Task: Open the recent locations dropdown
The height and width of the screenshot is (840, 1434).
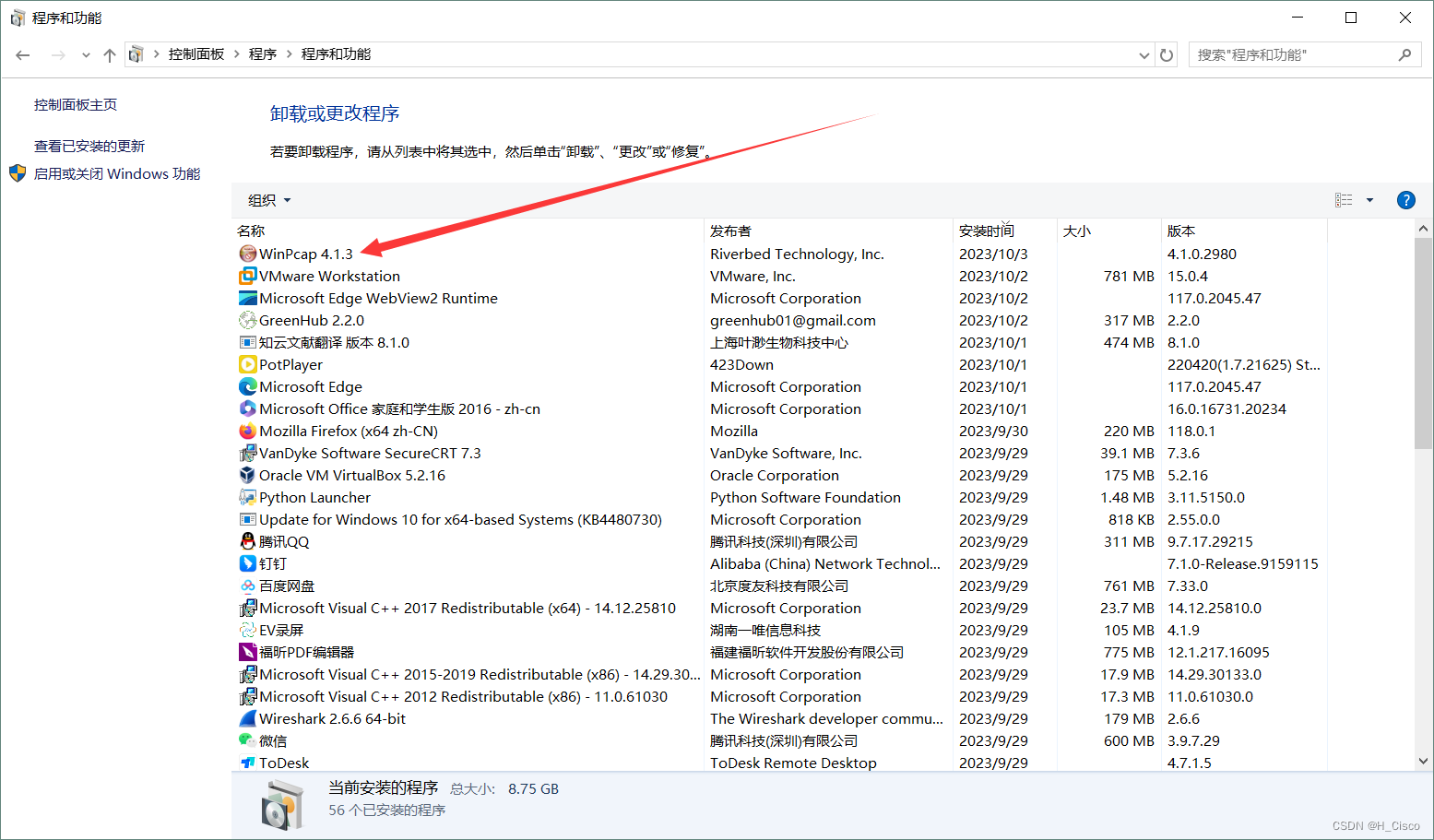Action: pos(86,55)
